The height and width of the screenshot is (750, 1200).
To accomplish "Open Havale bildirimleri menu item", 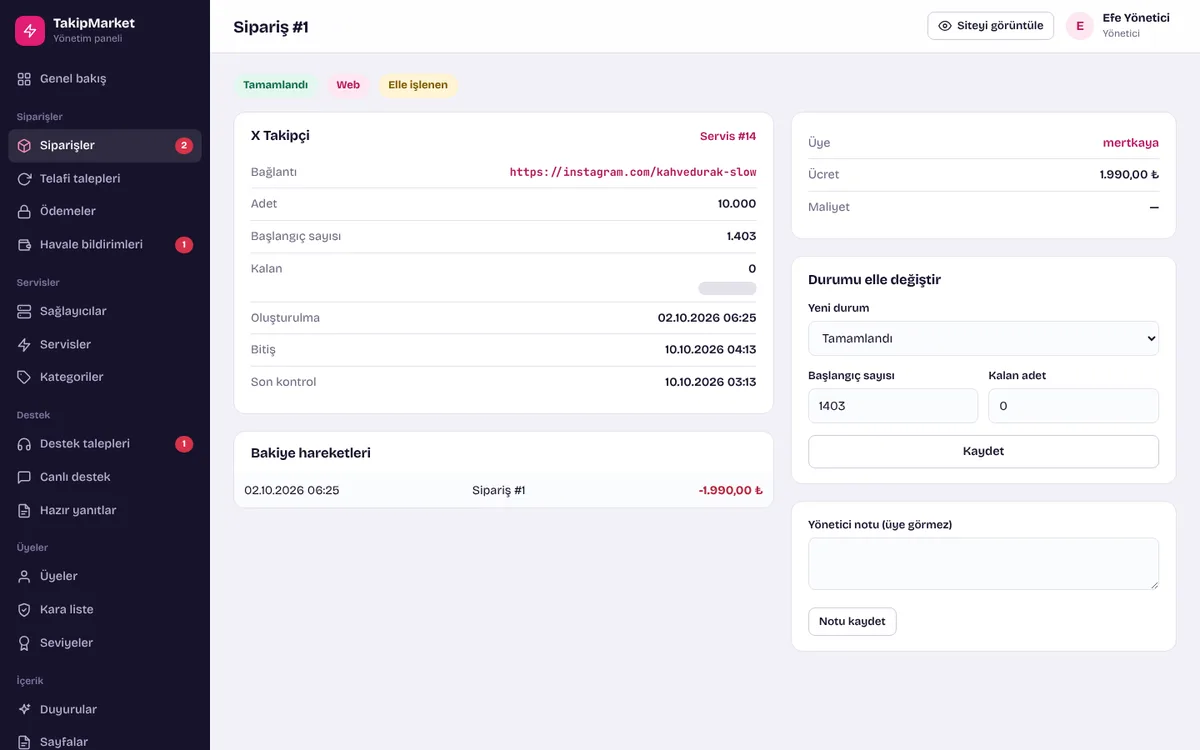I will coord(105,245).
